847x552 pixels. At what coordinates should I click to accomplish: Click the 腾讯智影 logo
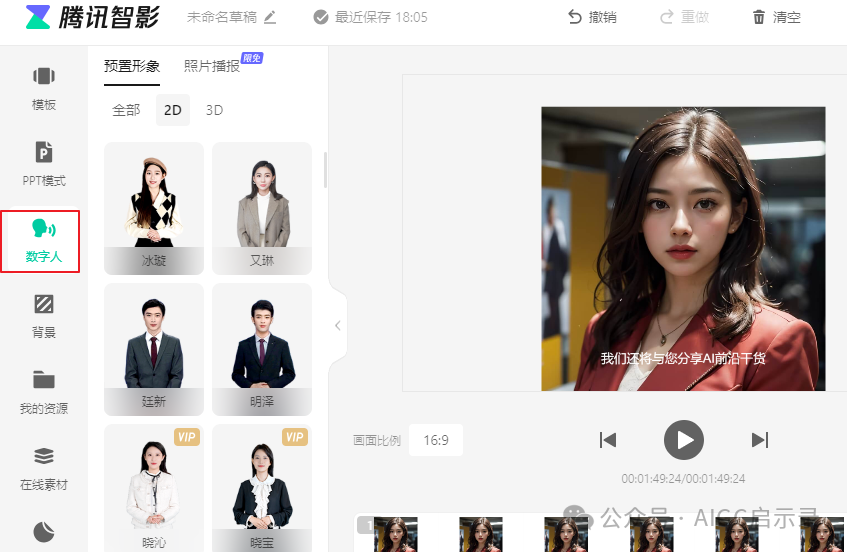click(x=92, y=17)
